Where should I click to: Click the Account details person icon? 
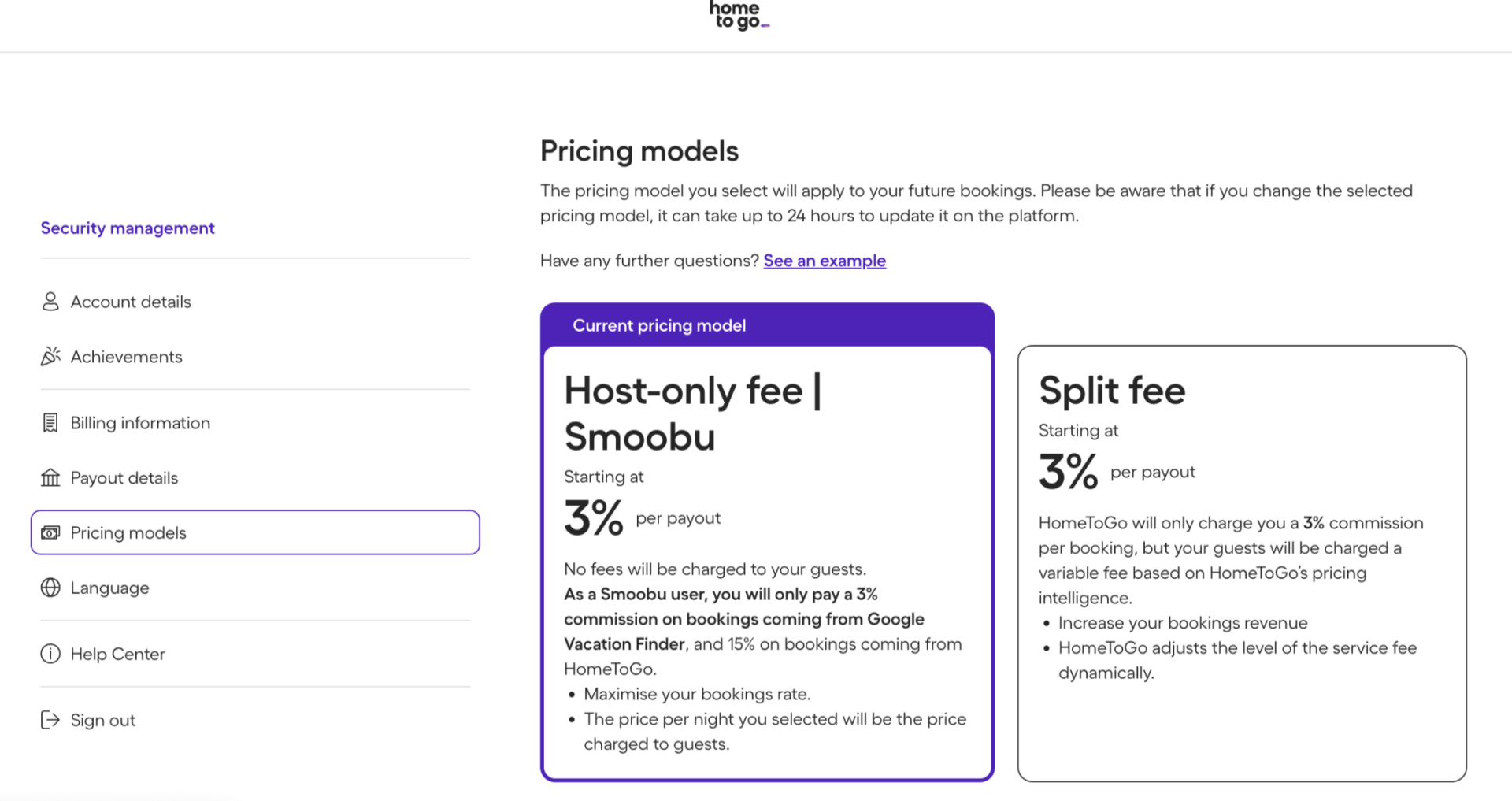[x=50, y=302]
